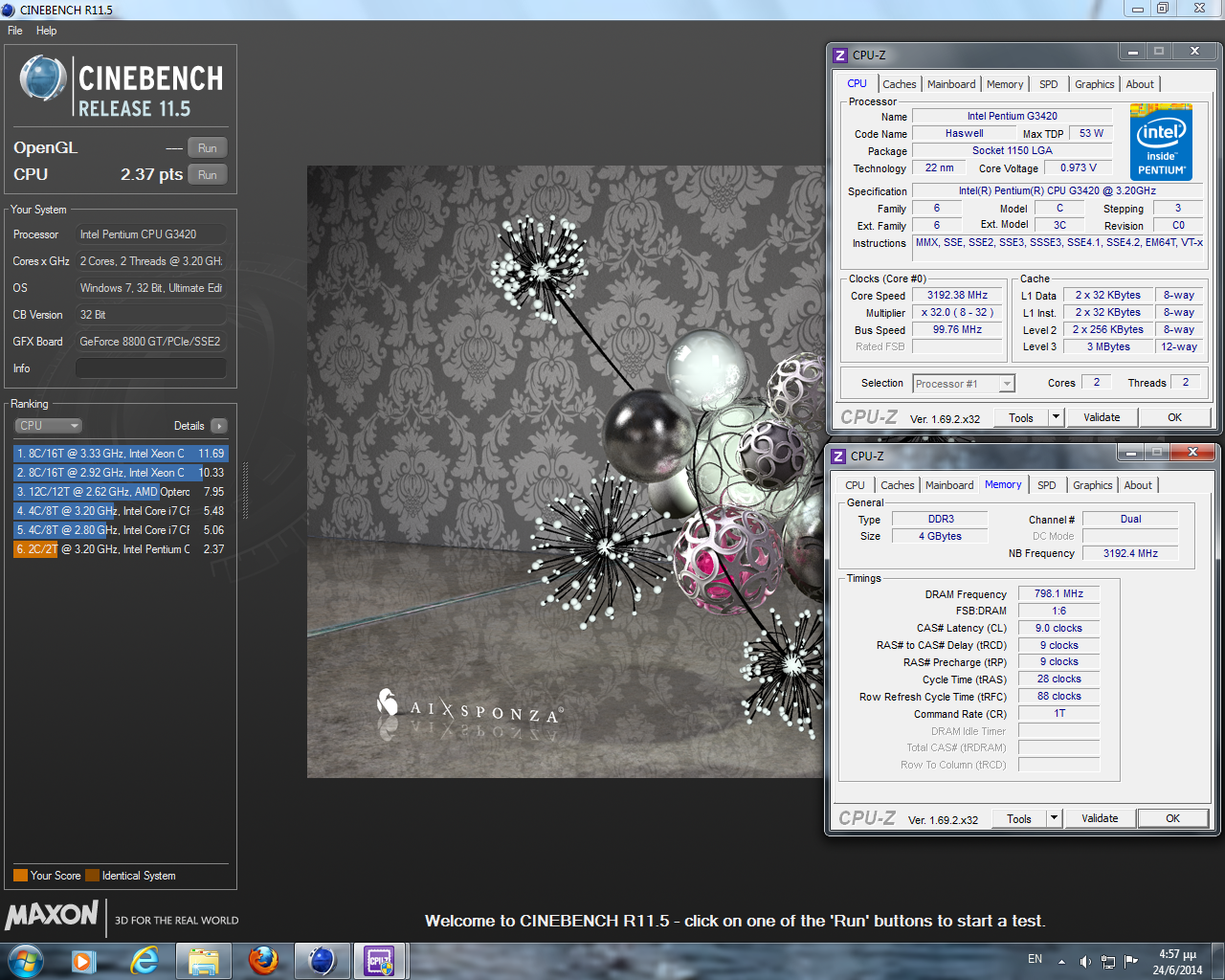The image size is (1225, 980).
Task: Open the network tray icon
Action: pos(1108,961)
